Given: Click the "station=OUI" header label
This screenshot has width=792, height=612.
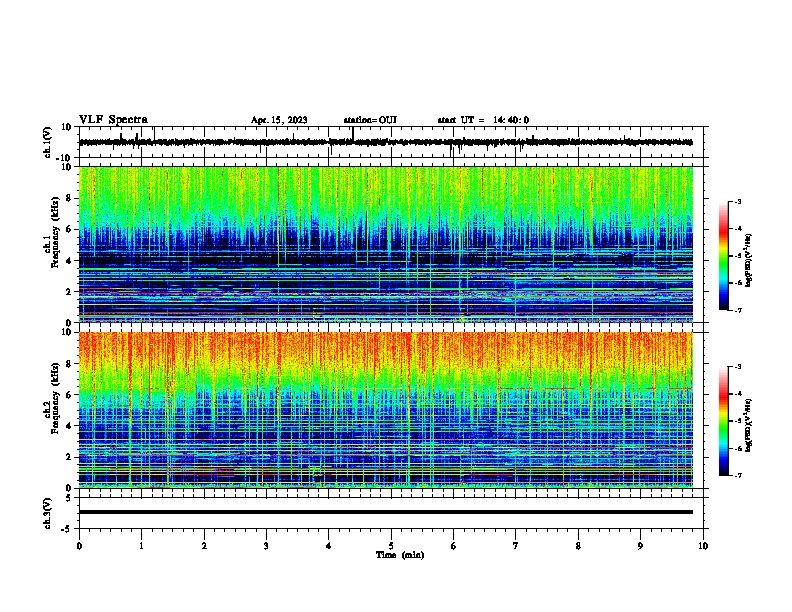Looking at the screenshot, I should 370,120.
